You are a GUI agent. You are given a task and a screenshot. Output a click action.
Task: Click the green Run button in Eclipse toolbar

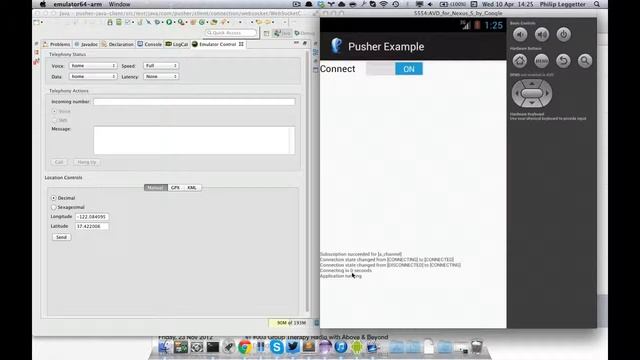pos(169,22)
